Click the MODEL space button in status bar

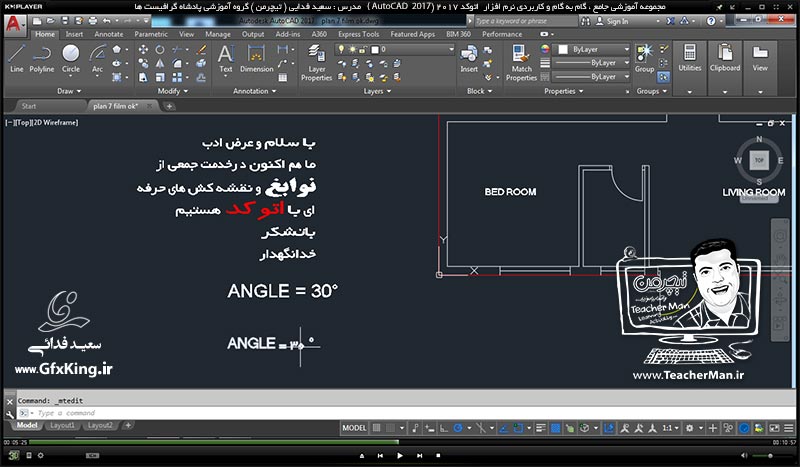point(354,428)
